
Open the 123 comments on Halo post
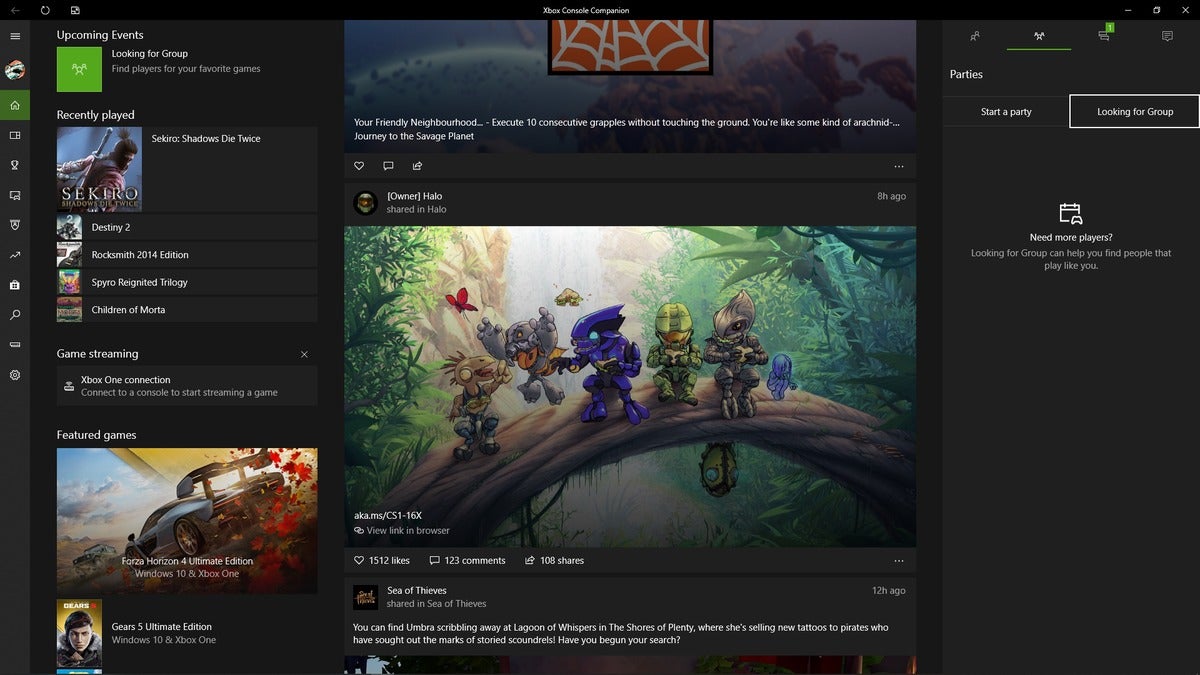pos(467,561)
